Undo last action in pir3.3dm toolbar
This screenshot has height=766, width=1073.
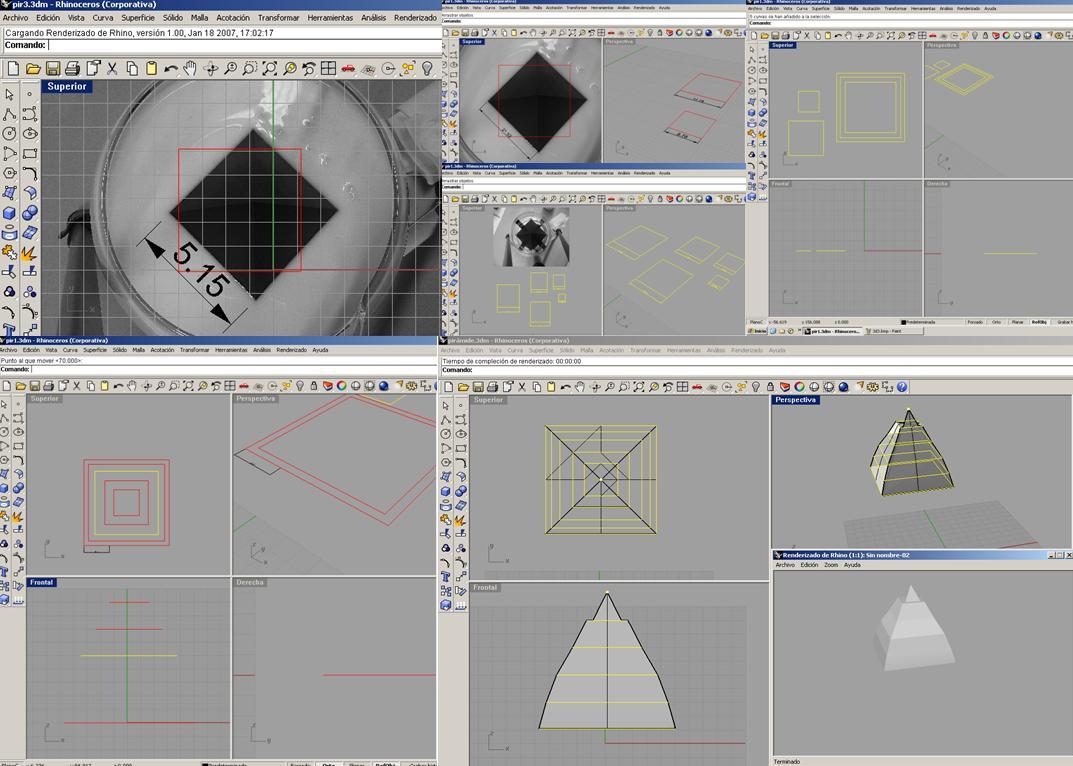171,68
